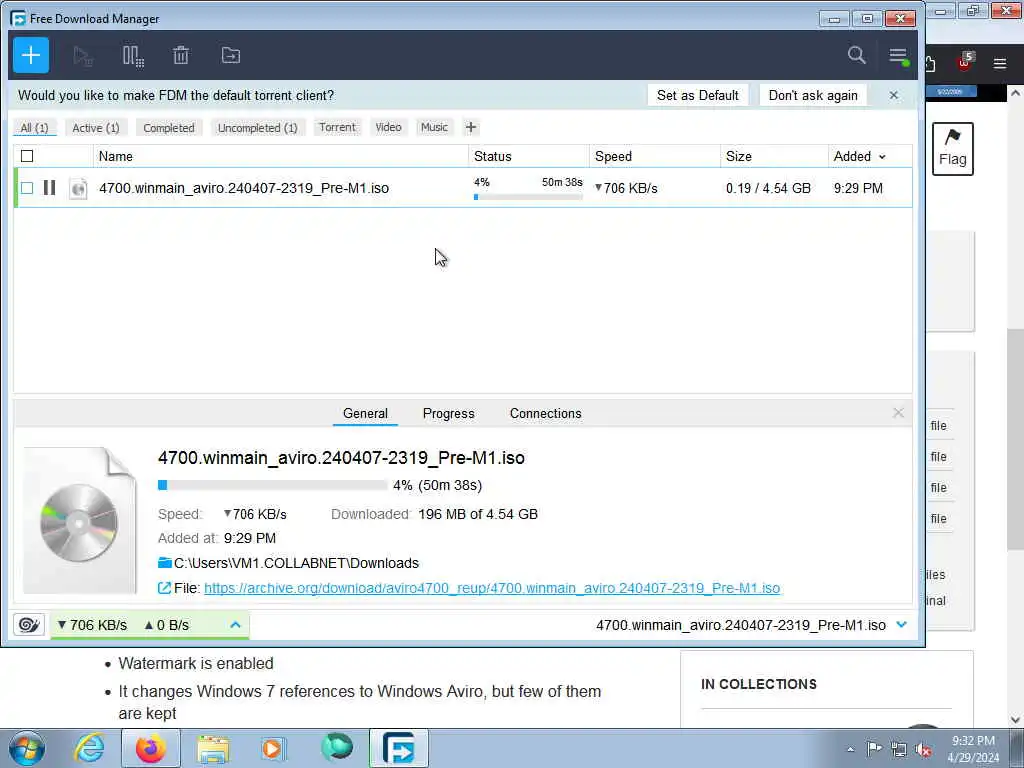This screenshot has height=768, width=1024.
Task: Click muted volume icon in system tray
Action: [x=923, y=750]
